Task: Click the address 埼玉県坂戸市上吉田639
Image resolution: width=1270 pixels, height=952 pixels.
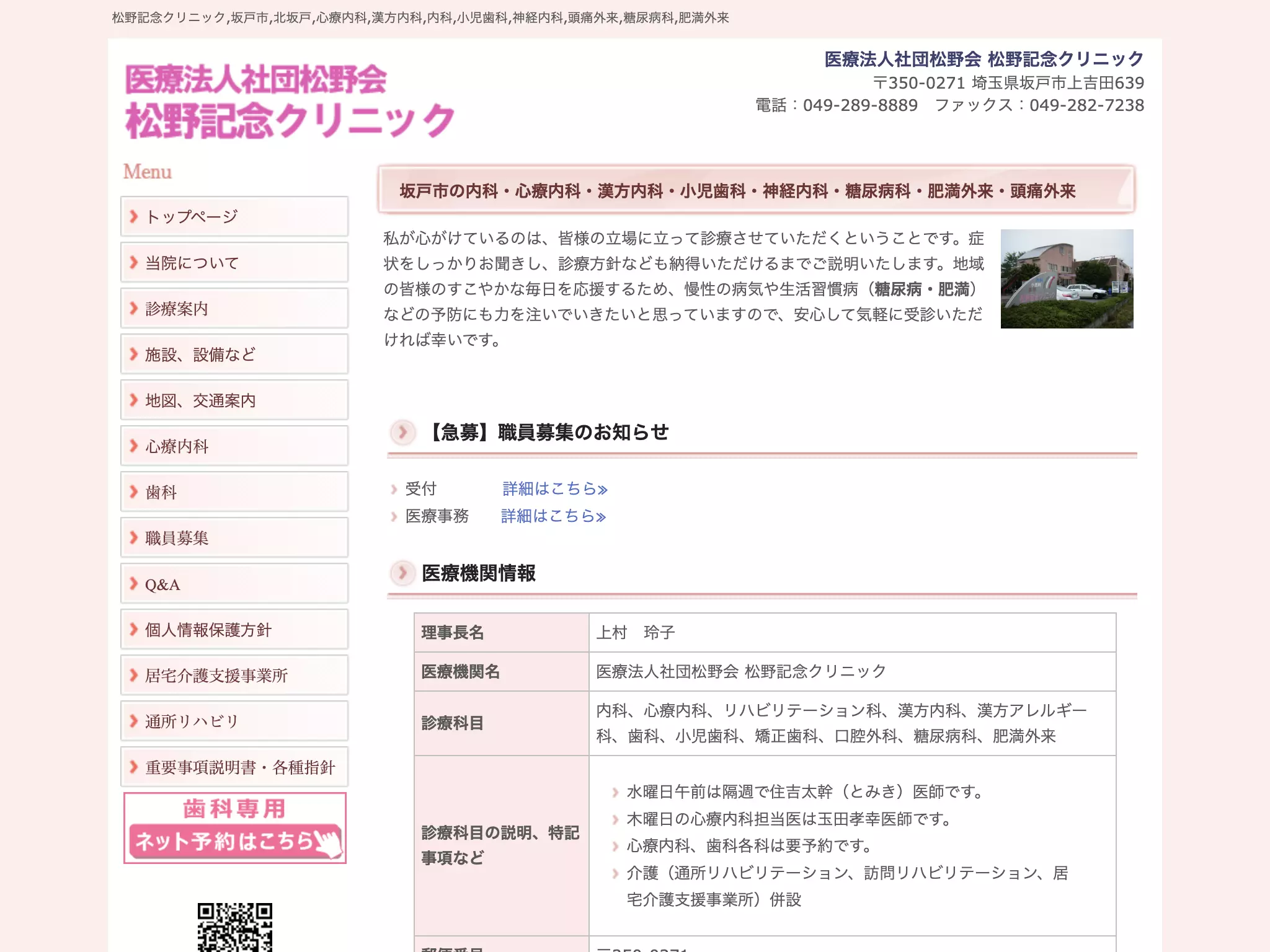Action: (1058, 82)
